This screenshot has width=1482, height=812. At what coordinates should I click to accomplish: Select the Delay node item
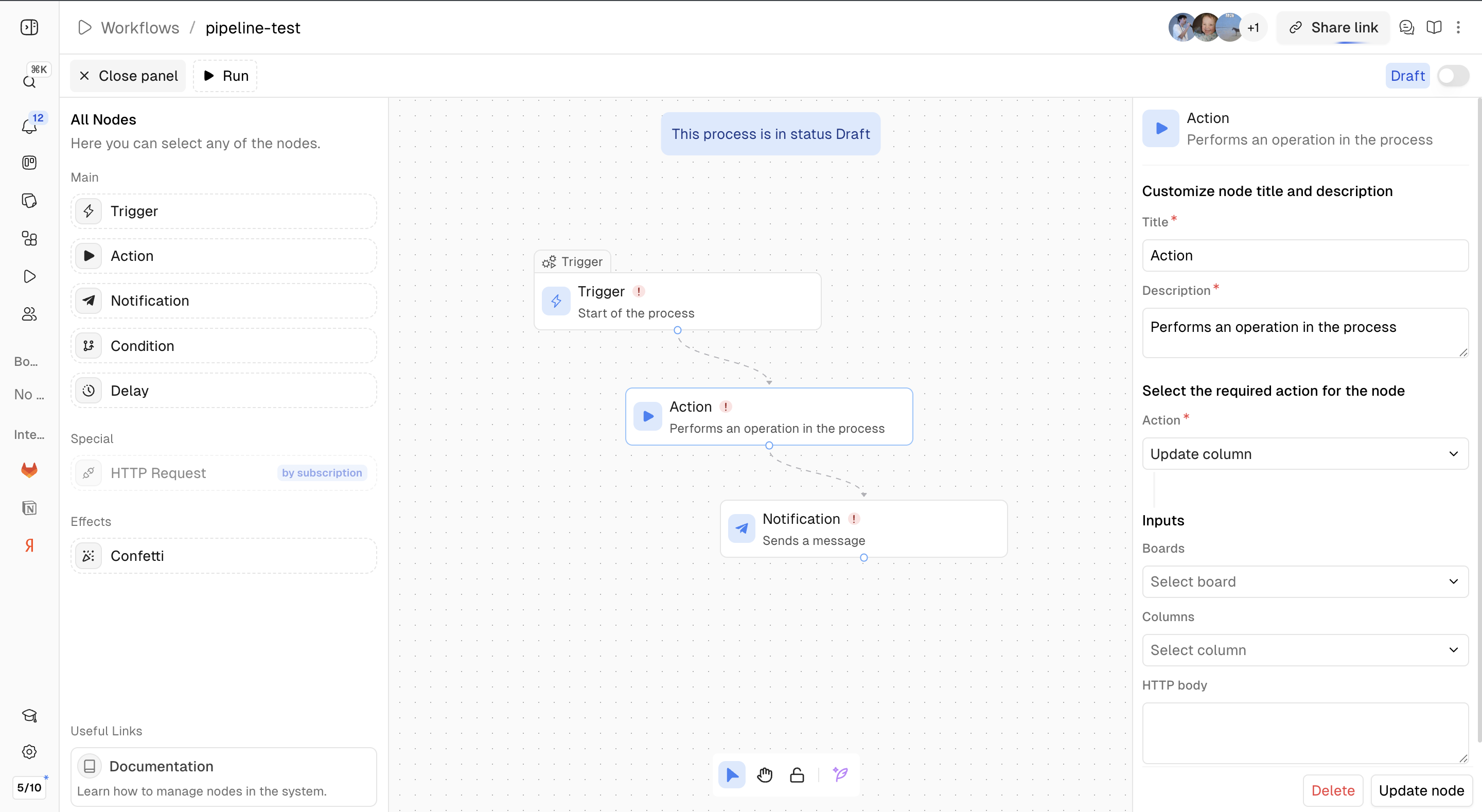[223, 391]
